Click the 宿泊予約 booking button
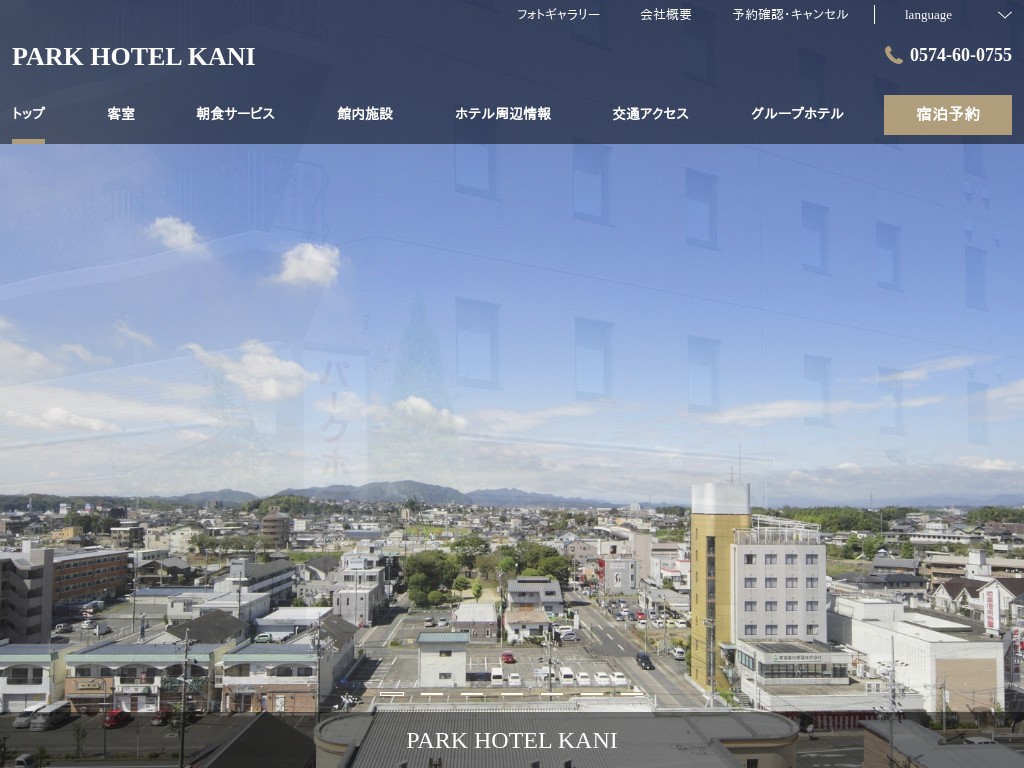The height and width of the screenshot is (768, 1024). 948,115
